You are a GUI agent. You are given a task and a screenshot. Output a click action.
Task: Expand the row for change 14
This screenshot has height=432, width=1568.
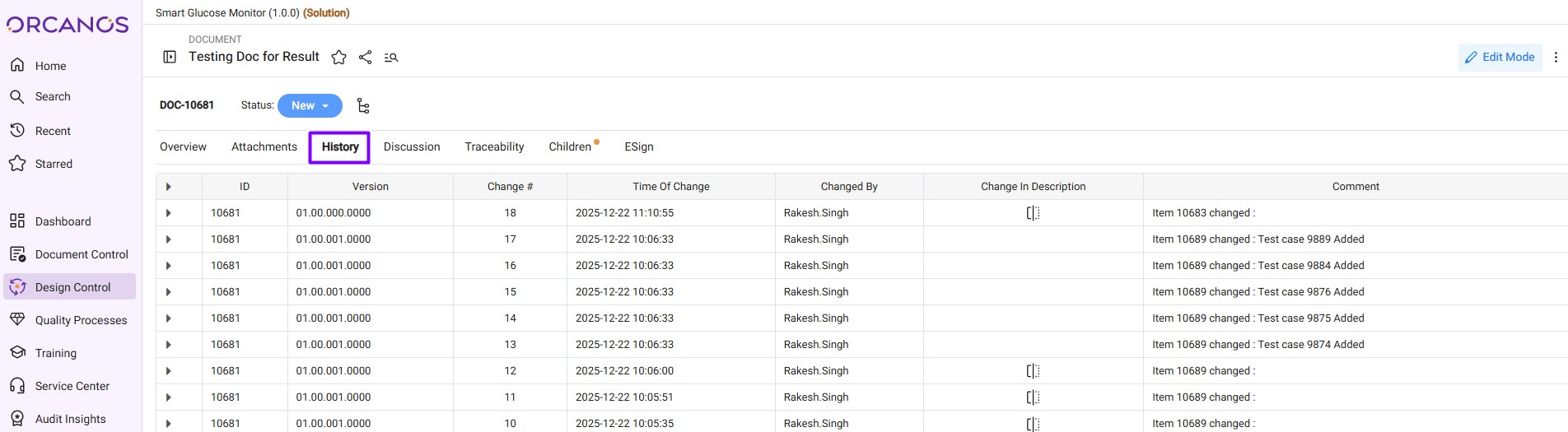169,318
